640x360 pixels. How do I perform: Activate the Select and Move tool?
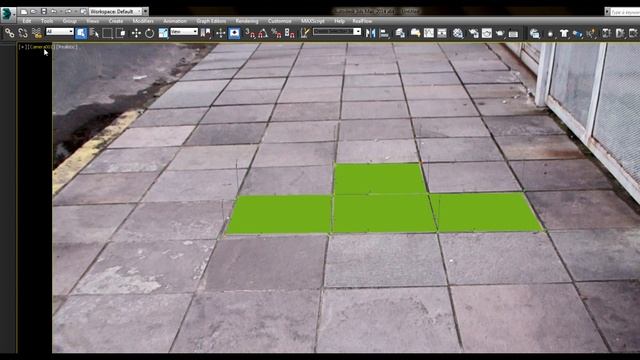tap(136, 33)
